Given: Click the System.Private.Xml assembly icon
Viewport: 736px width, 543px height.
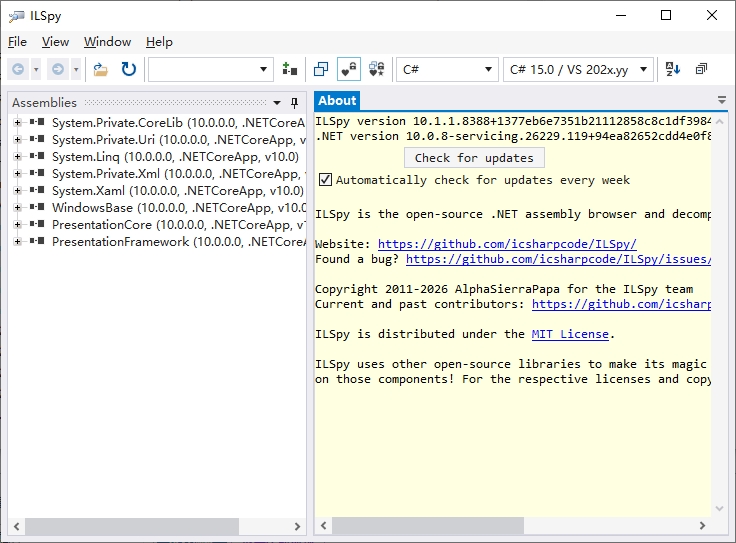Looking at the screenshot, I should (x=37, y=173).
